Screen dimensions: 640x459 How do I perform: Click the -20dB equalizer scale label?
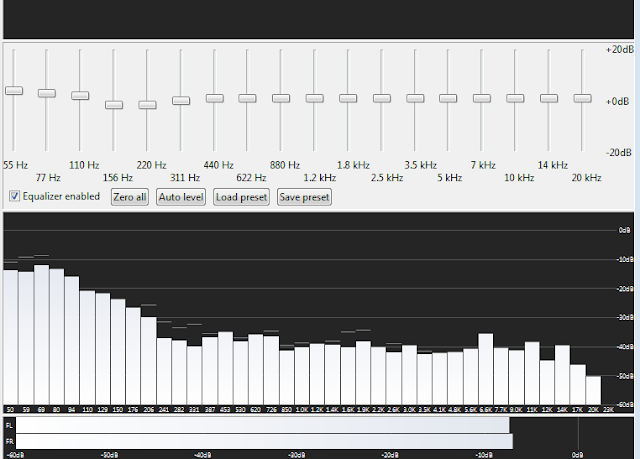[x=619, y=153]
